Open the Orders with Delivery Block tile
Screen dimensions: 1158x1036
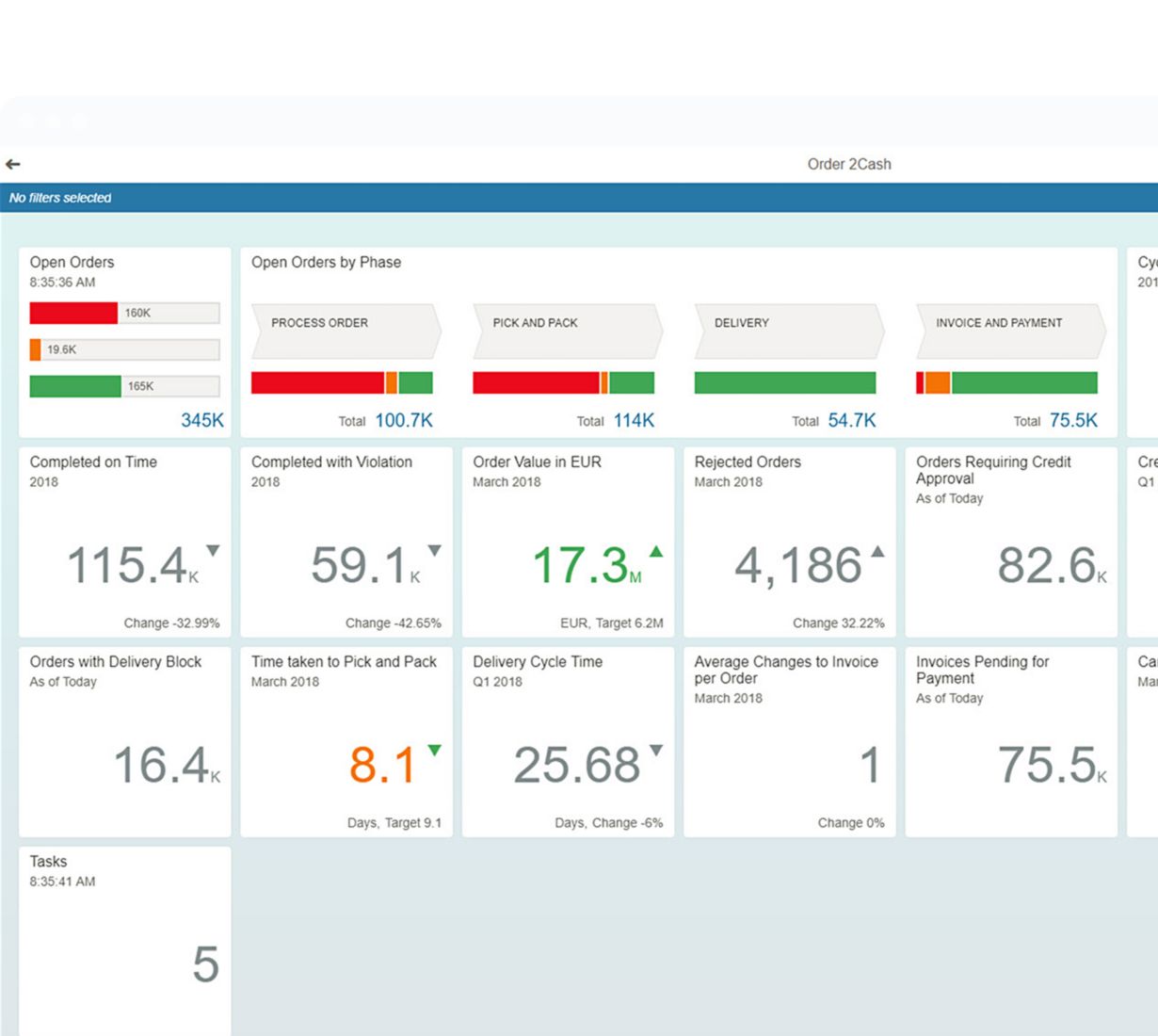(124, 741)
